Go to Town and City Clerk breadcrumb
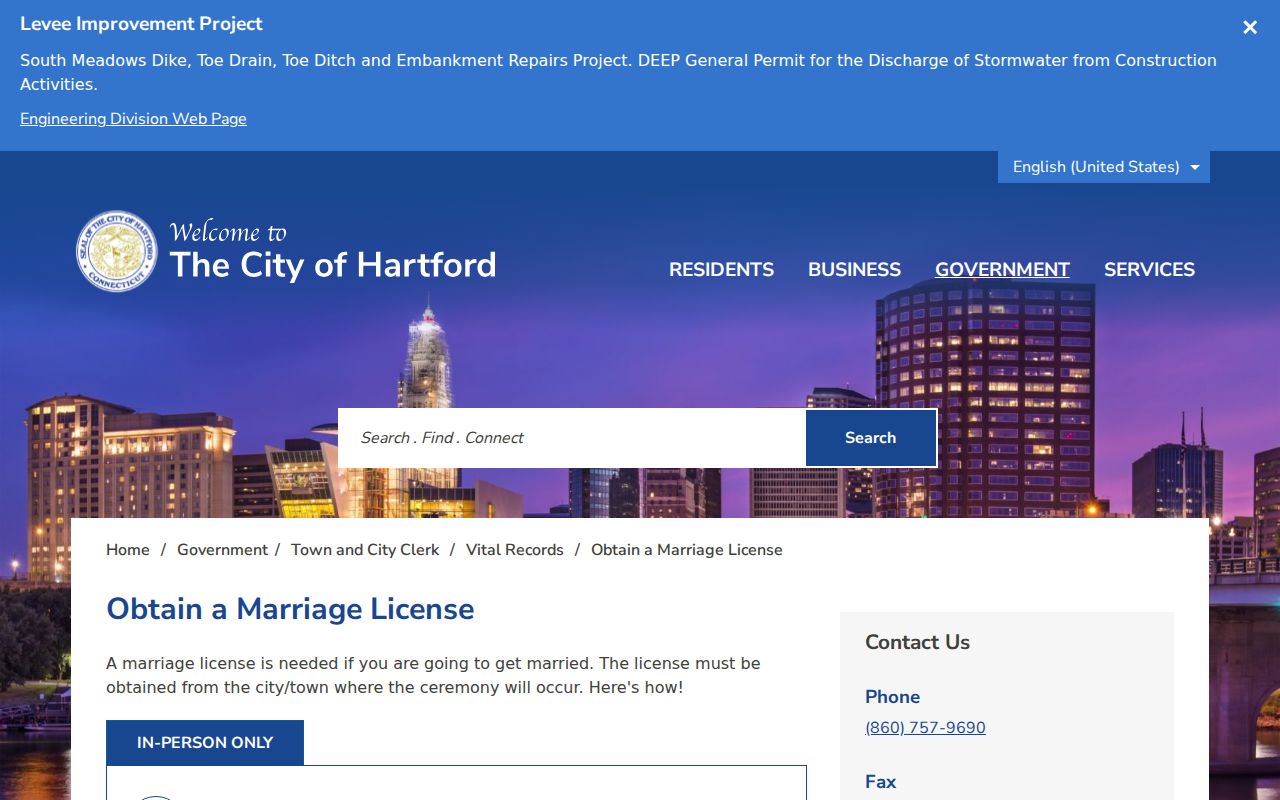This screenshot has height=800, width=1280. (x=365, y=550)
